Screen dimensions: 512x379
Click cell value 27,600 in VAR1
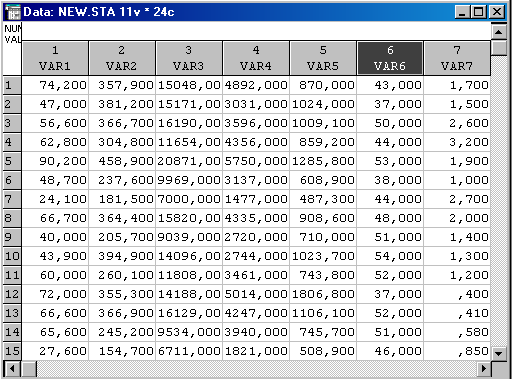[x=55, y=351]
